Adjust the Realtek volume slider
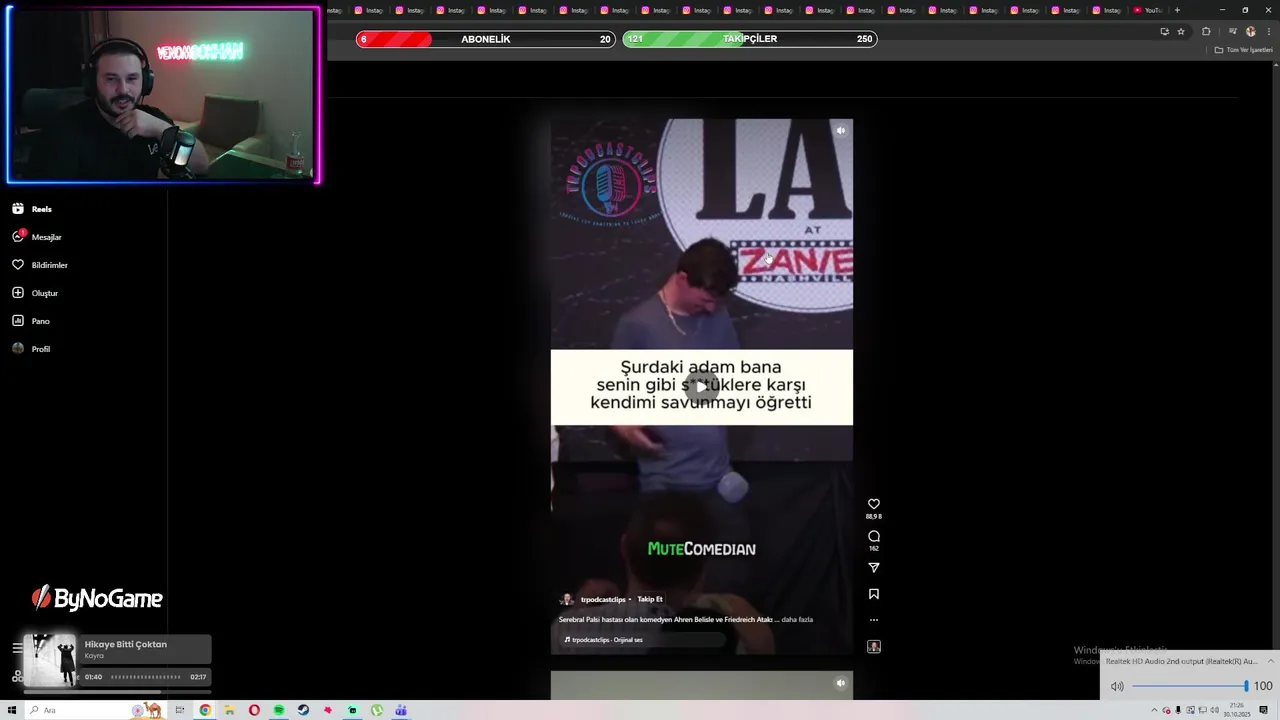The height and width of the screenshot is (720, 1280). [1190, 686]
